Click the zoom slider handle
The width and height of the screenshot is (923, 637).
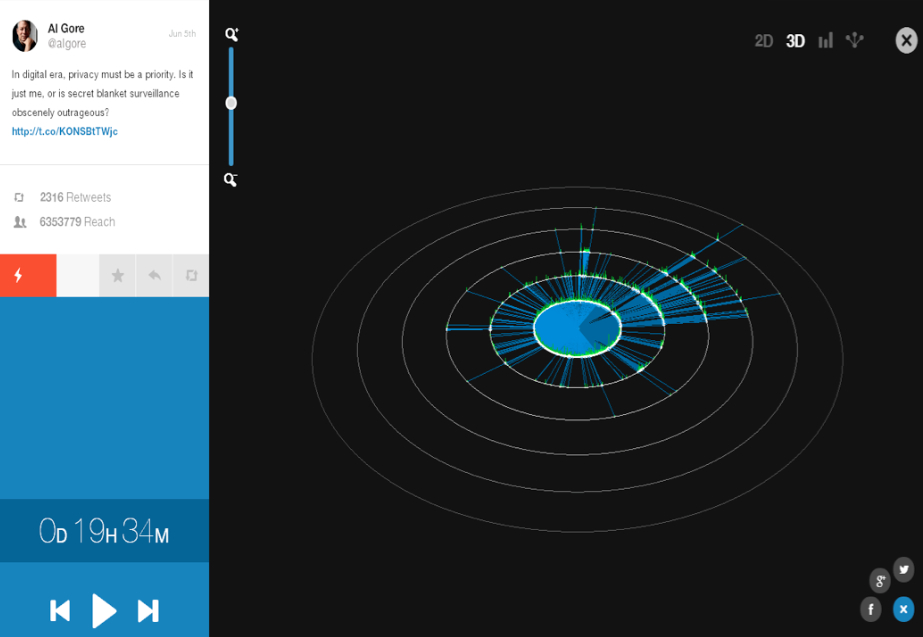[231, 103]
